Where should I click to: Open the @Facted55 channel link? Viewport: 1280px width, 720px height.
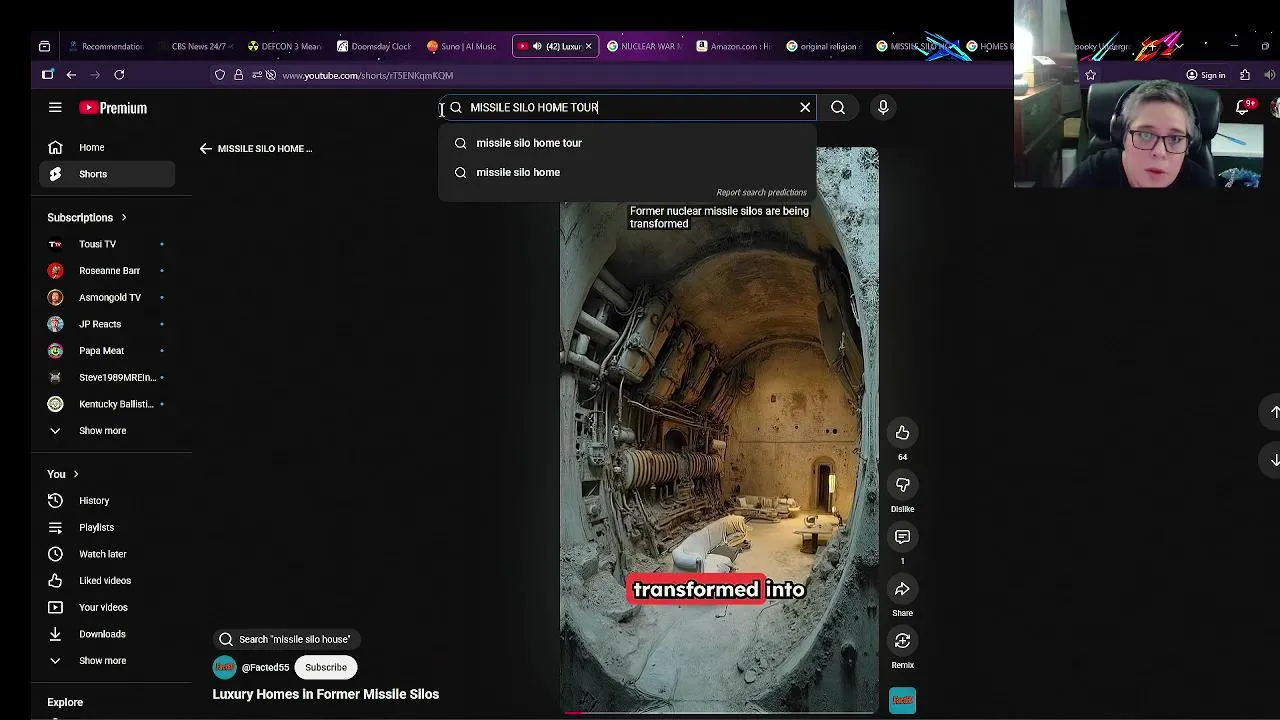(x=265, y=668)
